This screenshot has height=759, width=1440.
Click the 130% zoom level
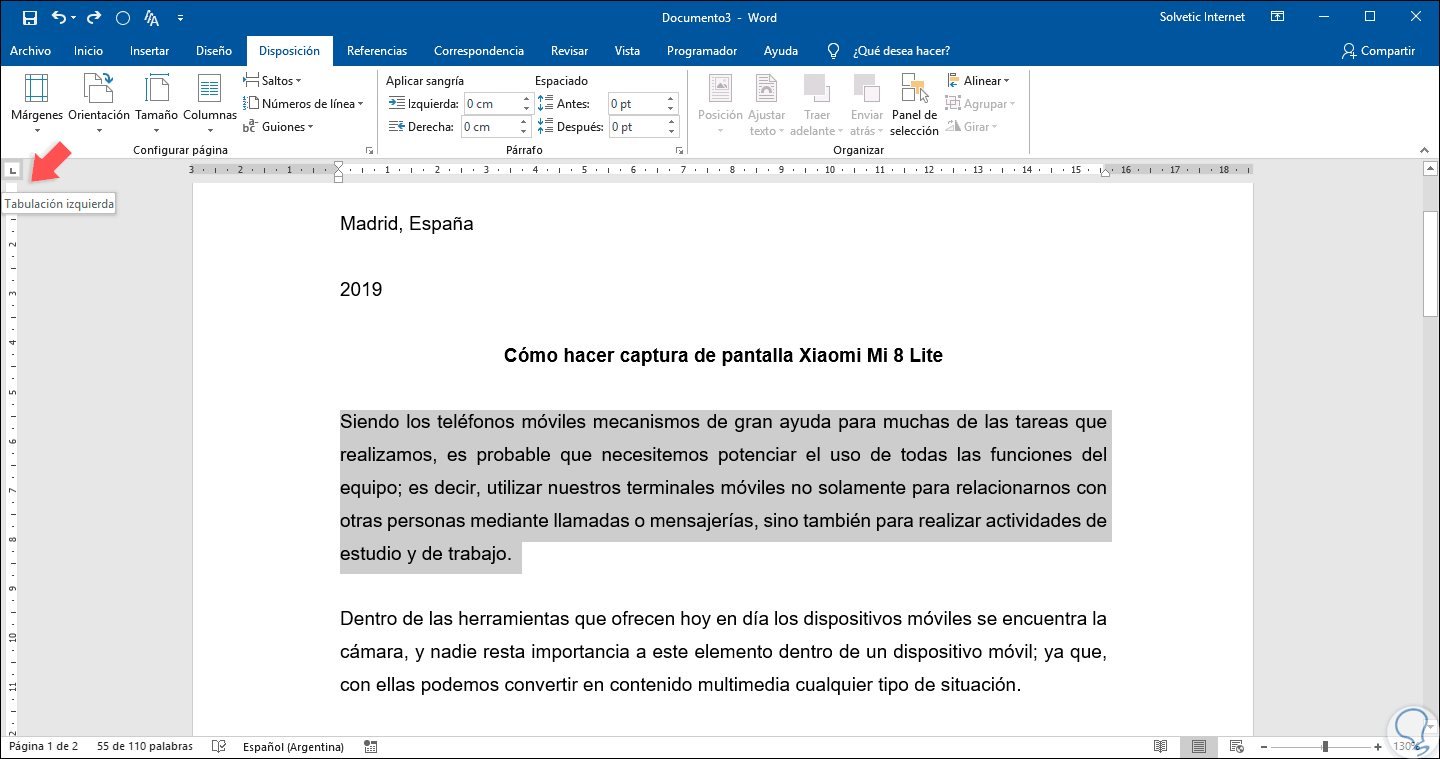point(1407,747)
